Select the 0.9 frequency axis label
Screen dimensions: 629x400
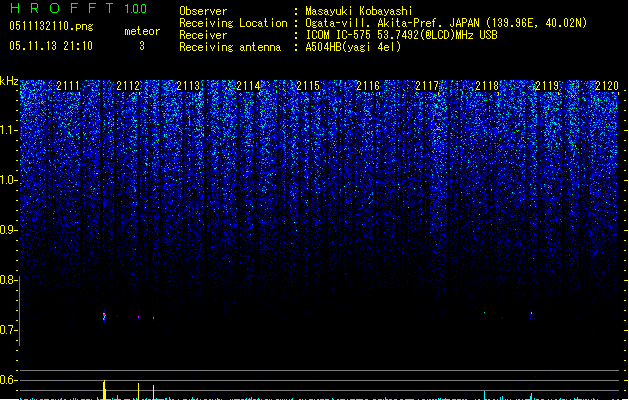(8, 230)
